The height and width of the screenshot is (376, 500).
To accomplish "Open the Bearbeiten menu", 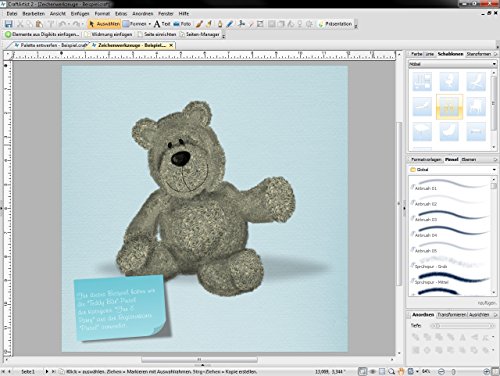I will coord(34,14).
